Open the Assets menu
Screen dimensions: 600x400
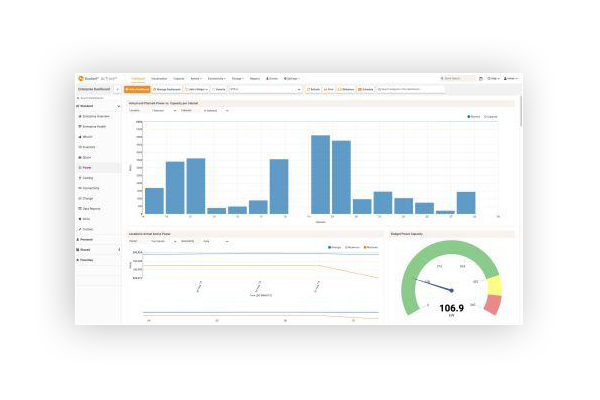[x=196, y=78]
